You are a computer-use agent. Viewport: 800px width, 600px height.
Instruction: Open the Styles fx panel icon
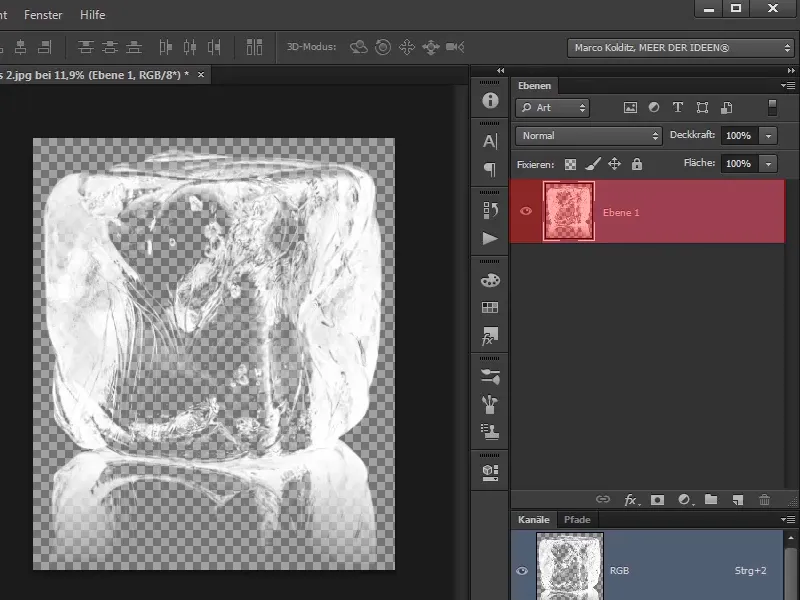490,336
